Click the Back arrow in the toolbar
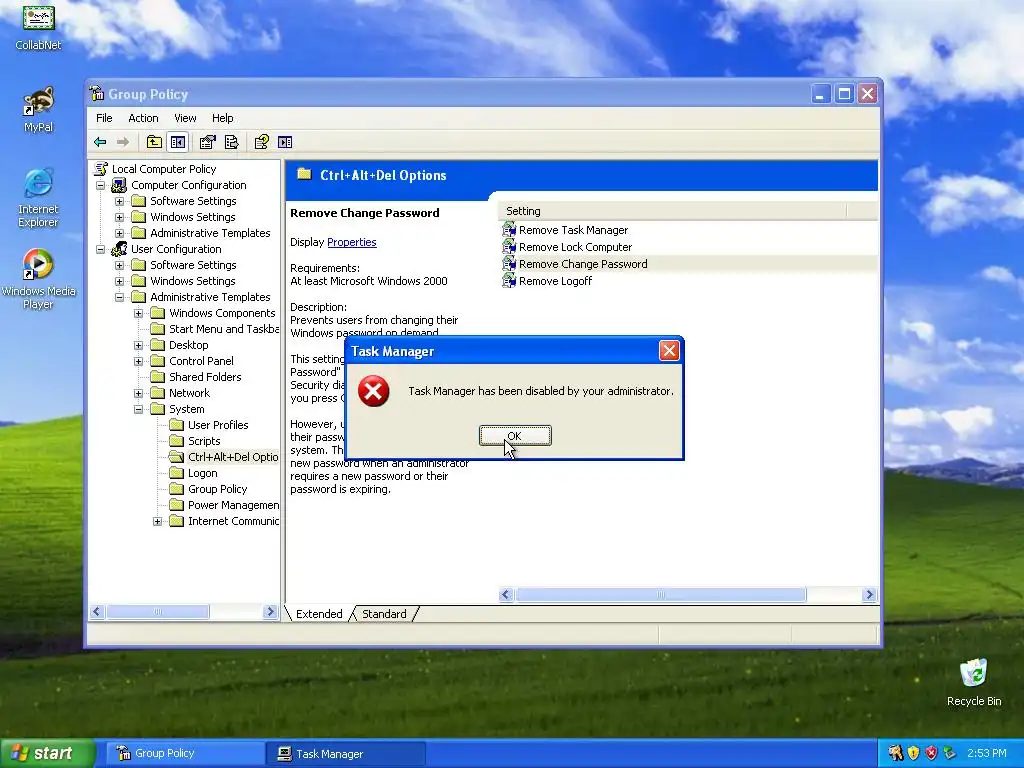The width and height of the screenshot is (1024, 768). pos(100,142)
